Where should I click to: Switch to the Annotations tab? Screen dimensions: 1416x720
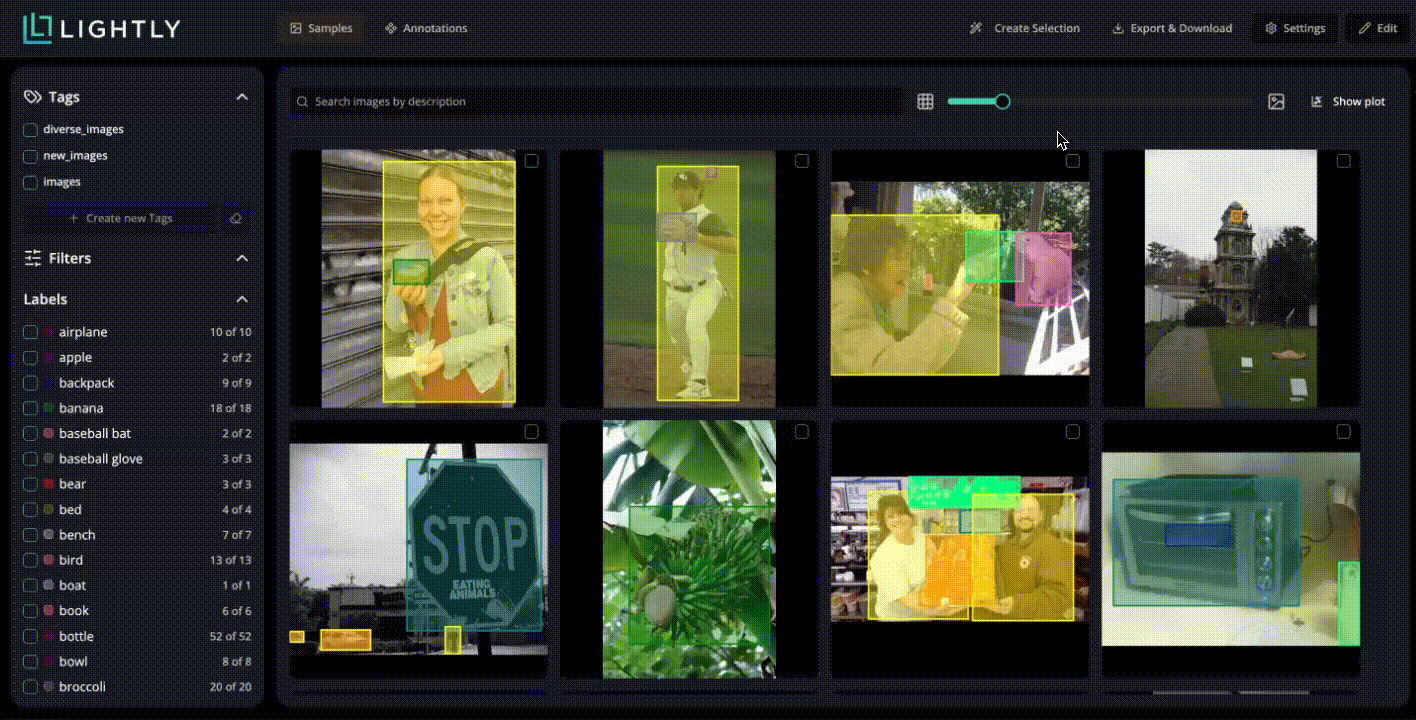pos(426,28)
